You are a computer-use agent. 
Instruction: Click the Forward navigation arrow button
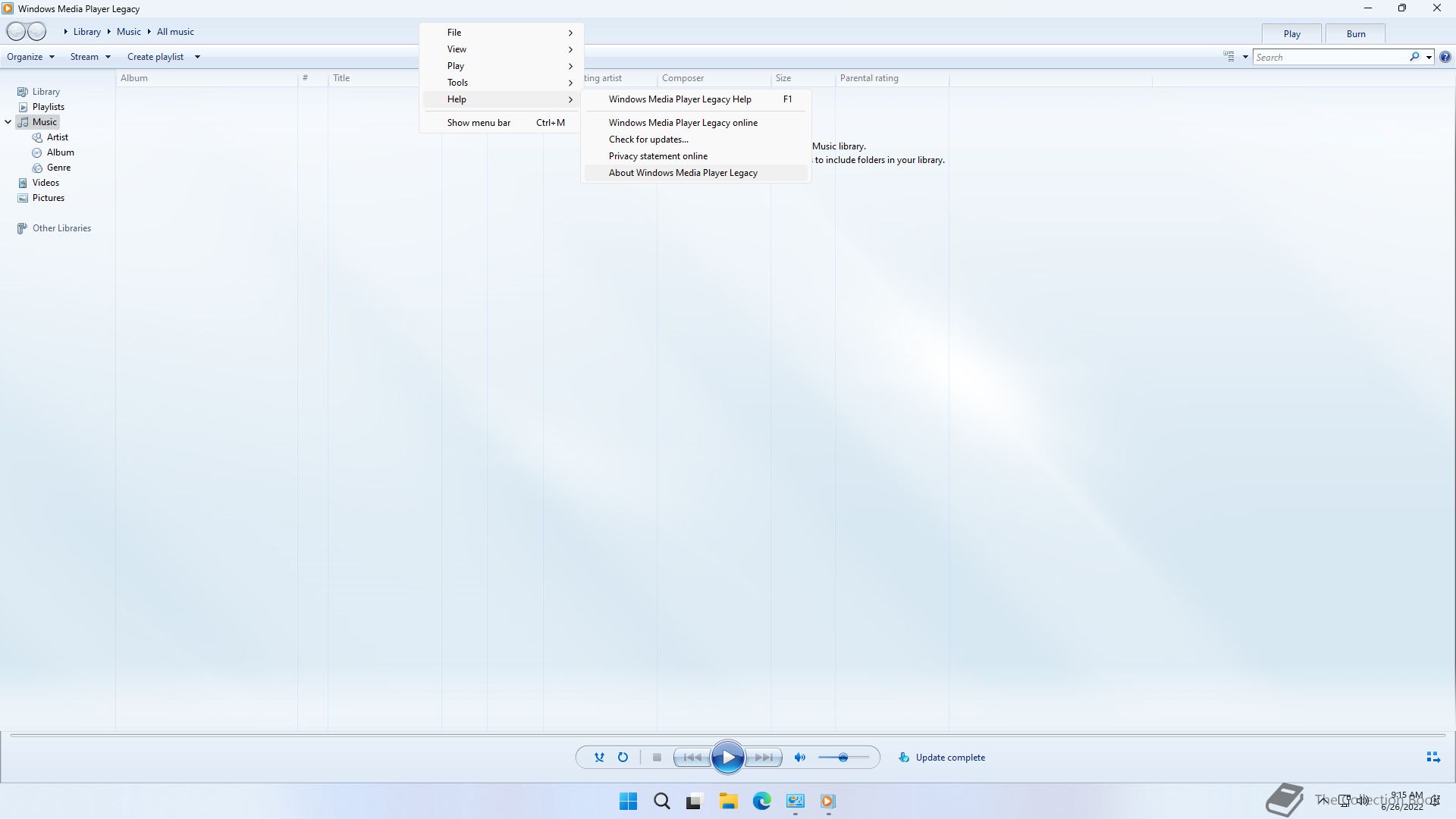(37, 32)
